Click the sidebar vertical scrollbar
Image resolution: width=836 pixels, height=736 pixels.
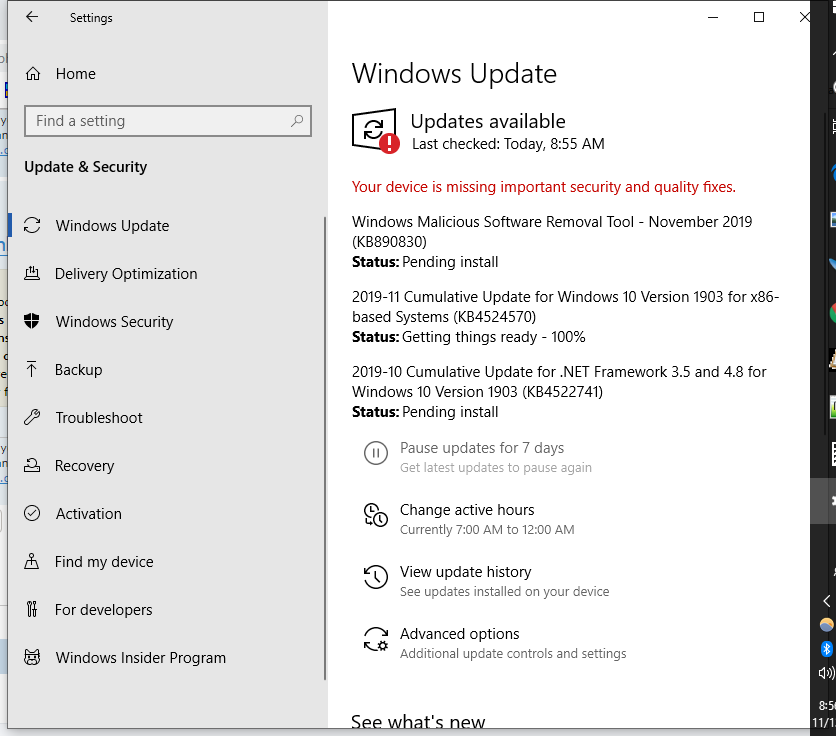(325, 448)
